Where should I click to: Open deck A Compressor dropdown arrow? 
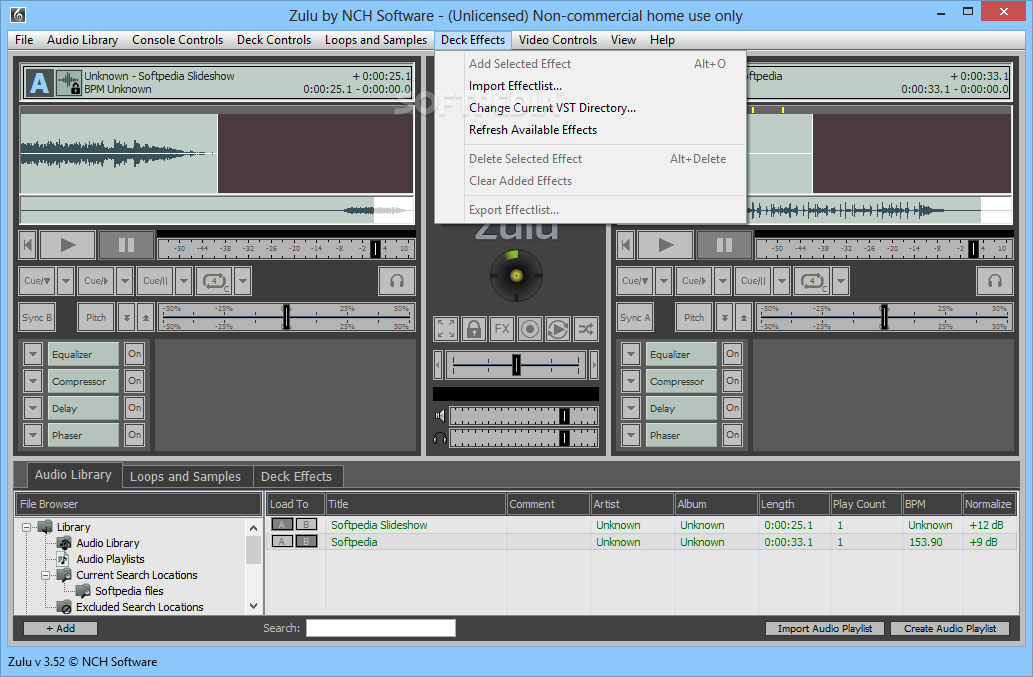click(x=33, y=381)
